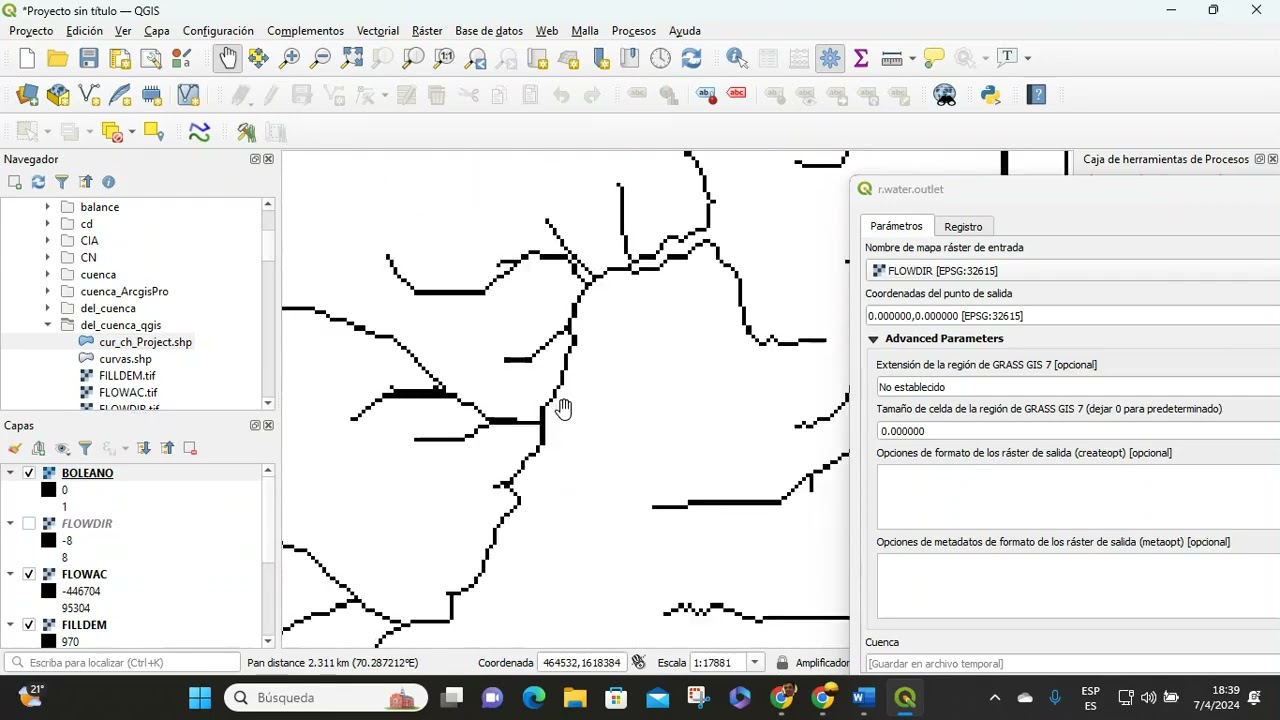The width and height of the screenshot is (1280, 720).
Task: Open layer styling brush in Capas panel
Action: click(x=14, y=449)
